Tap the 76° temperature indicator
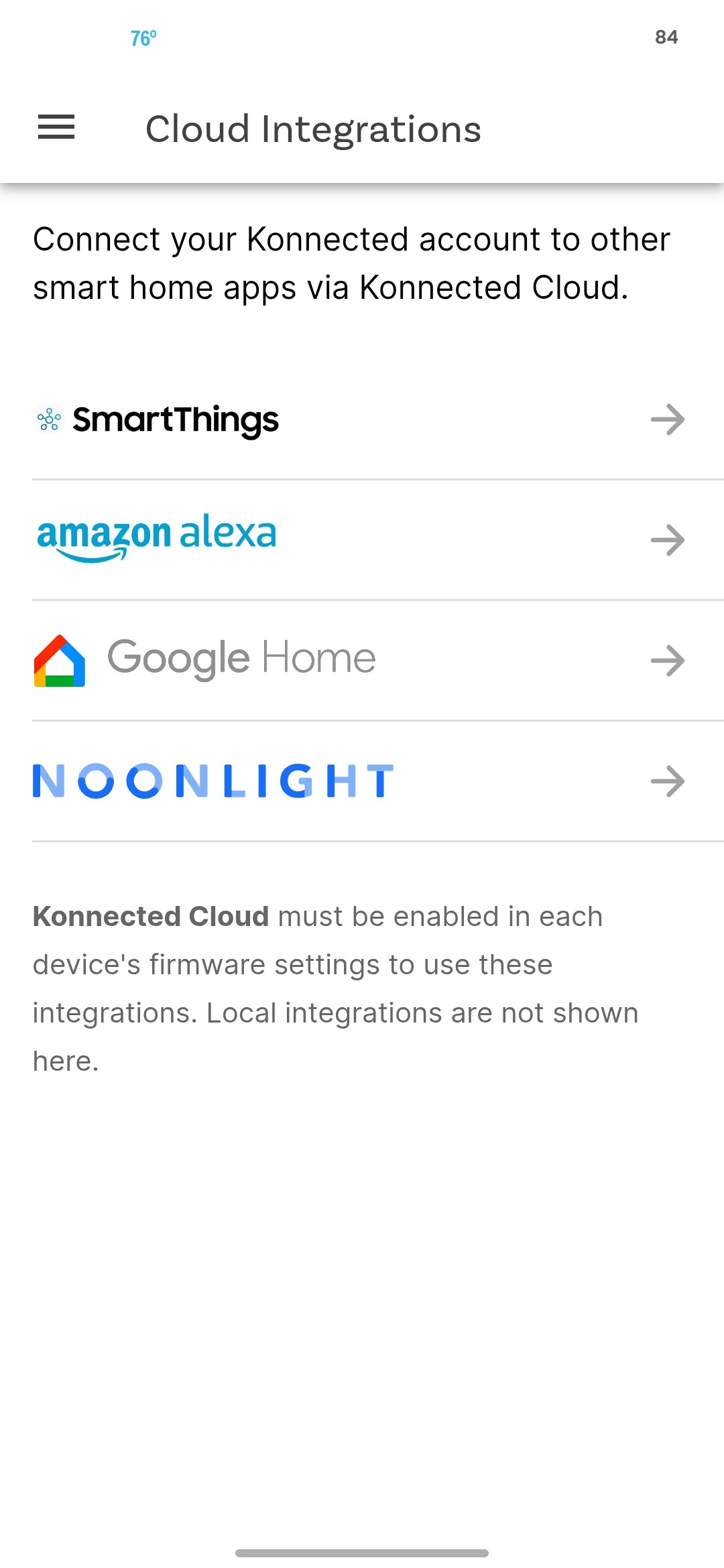 [x=143, y=38]
